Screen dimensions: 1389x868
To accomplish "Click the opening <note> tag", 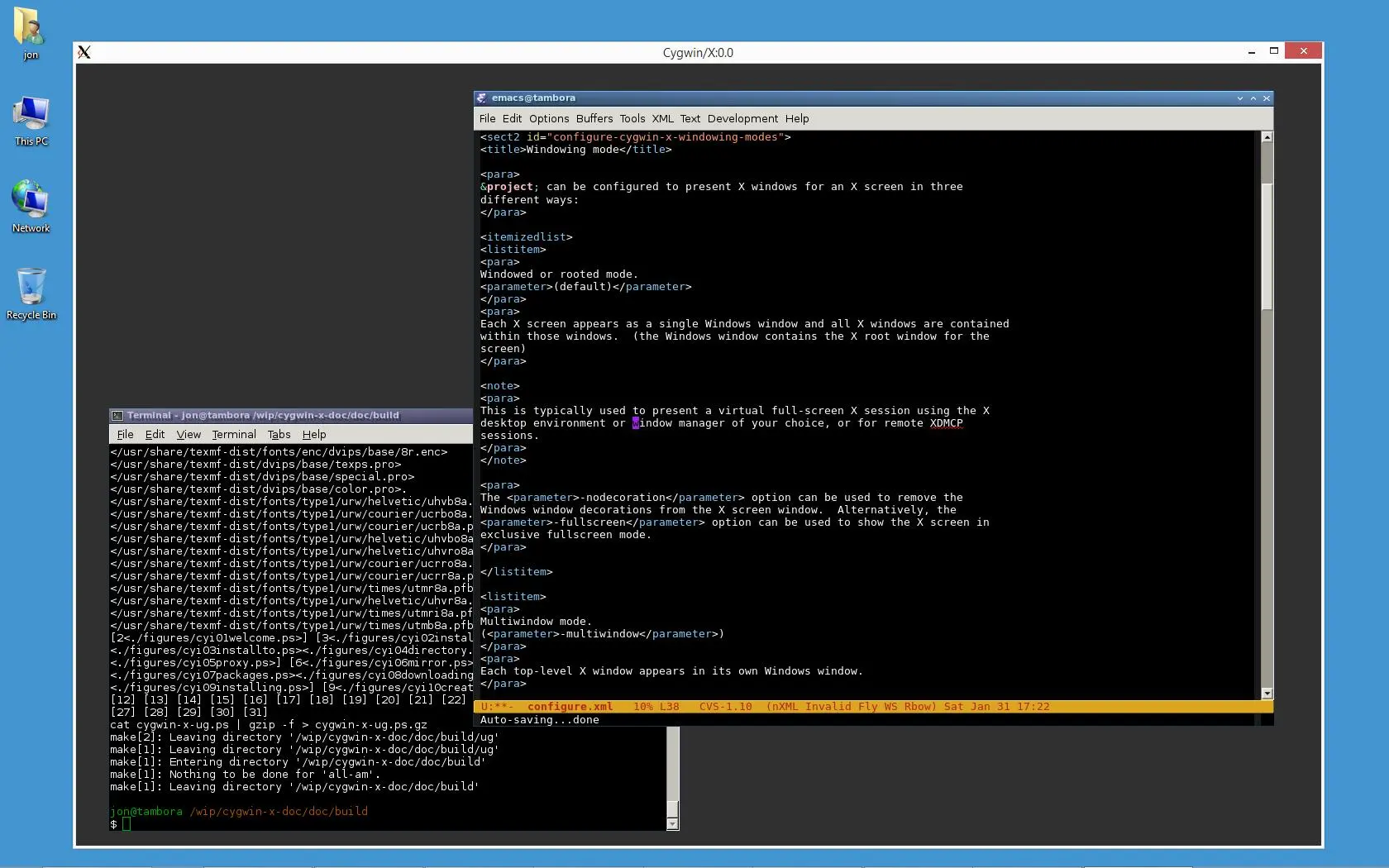I will [x=499, y=386].
